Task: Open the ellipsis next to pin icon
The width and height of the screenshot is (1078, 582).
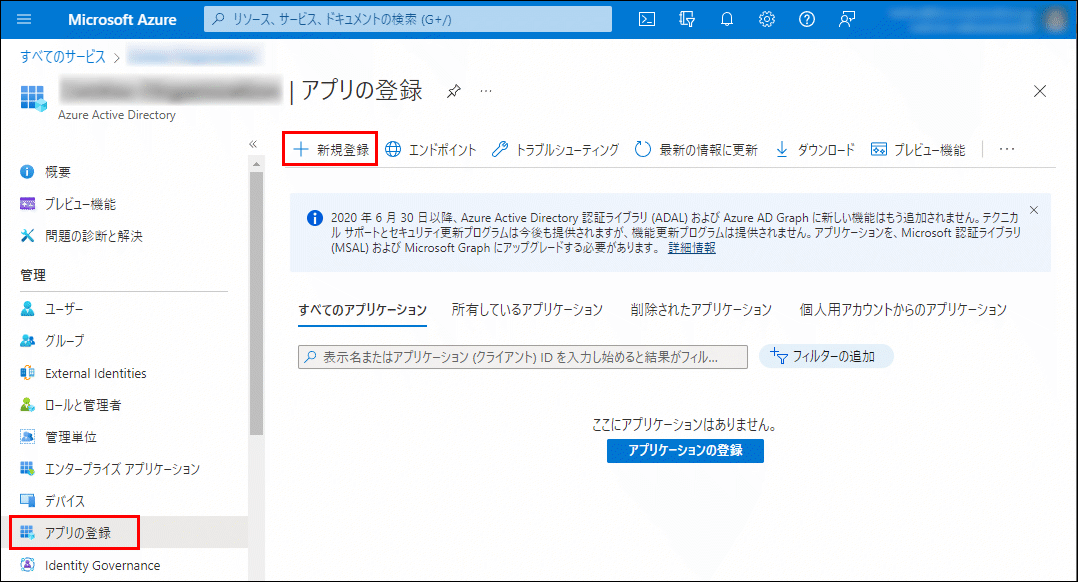Action: (486, 91)
